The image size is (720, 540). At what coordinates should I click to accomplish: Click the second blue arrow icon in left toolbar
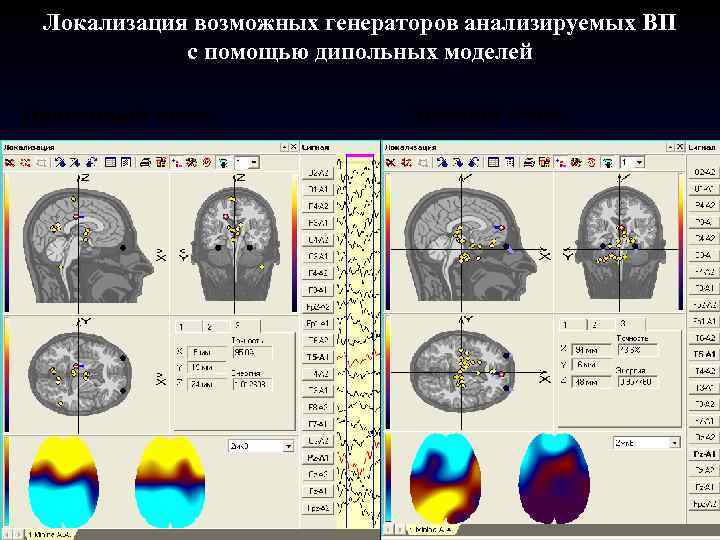pyautogui.click(x=75, y=163)
